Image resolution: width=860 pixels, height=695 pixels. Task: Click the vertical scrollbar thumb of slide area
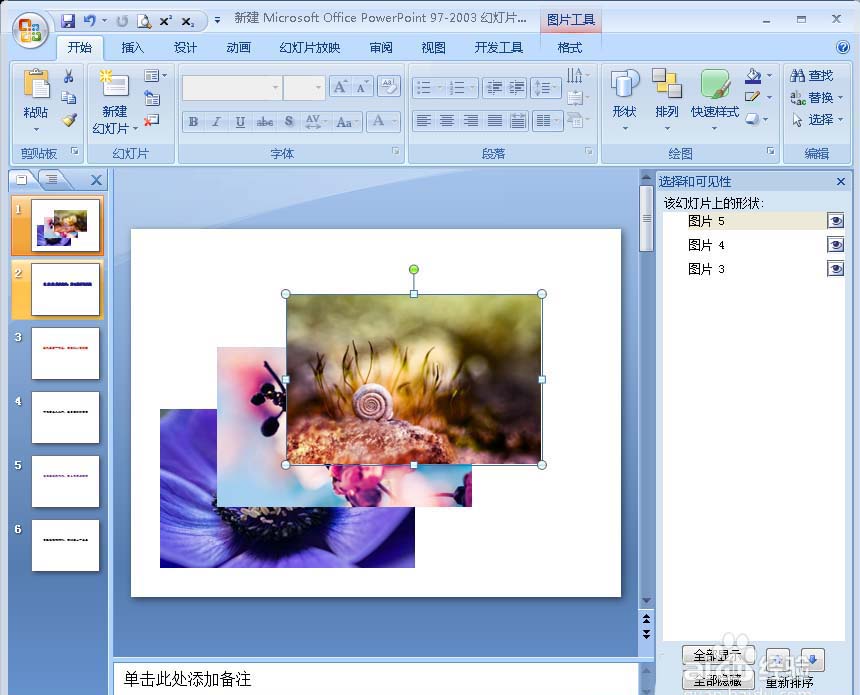pos(647,218)
